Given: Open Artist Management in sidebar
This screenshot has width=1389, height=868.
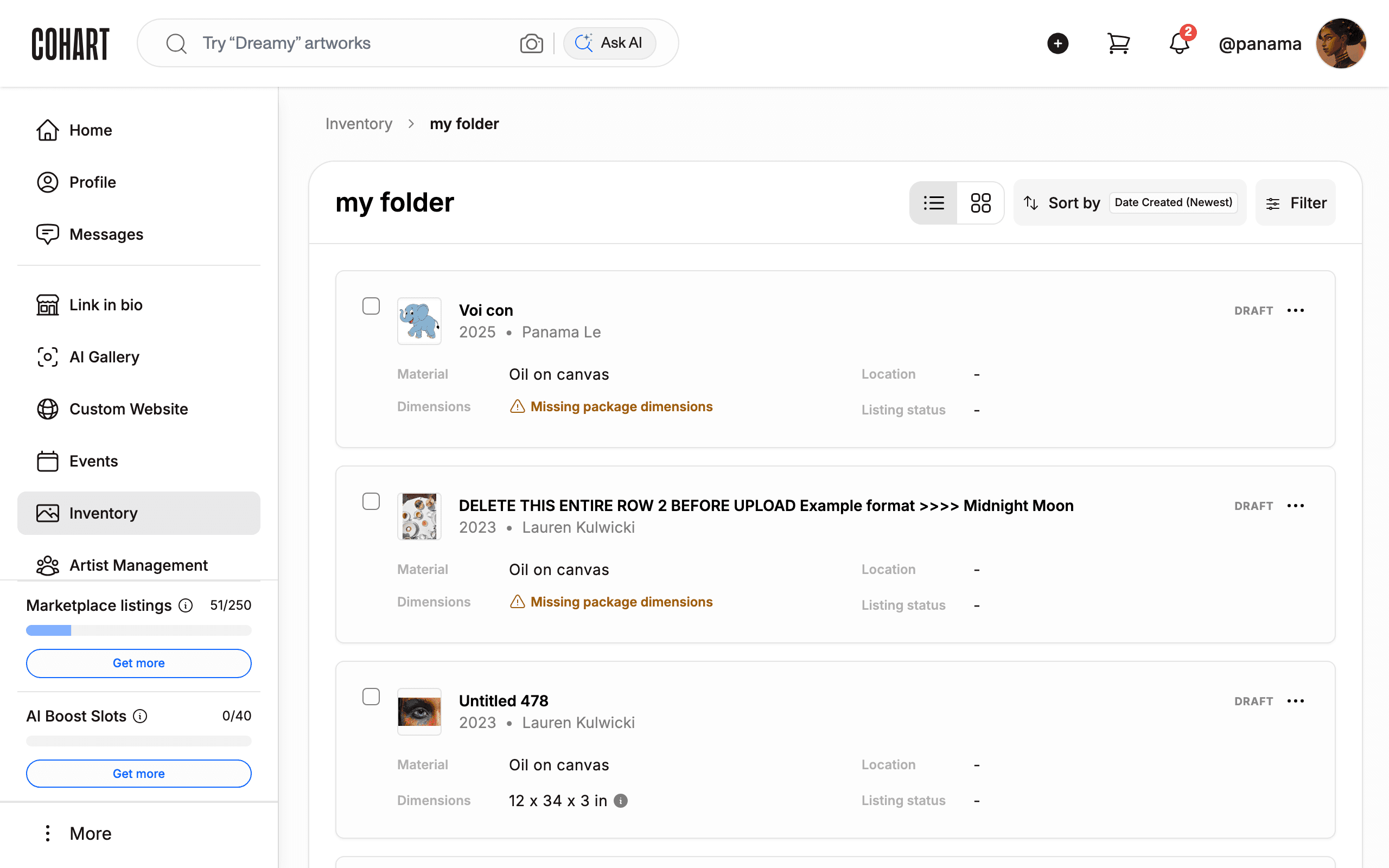Looking at the screenshot, I should point(139,565).
